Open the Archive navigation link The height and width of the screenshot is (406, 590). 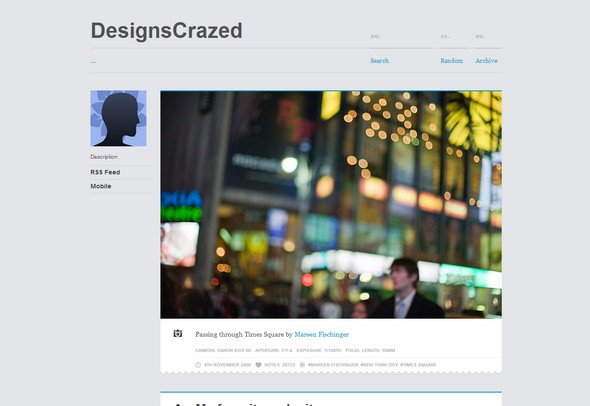(486, 61)
